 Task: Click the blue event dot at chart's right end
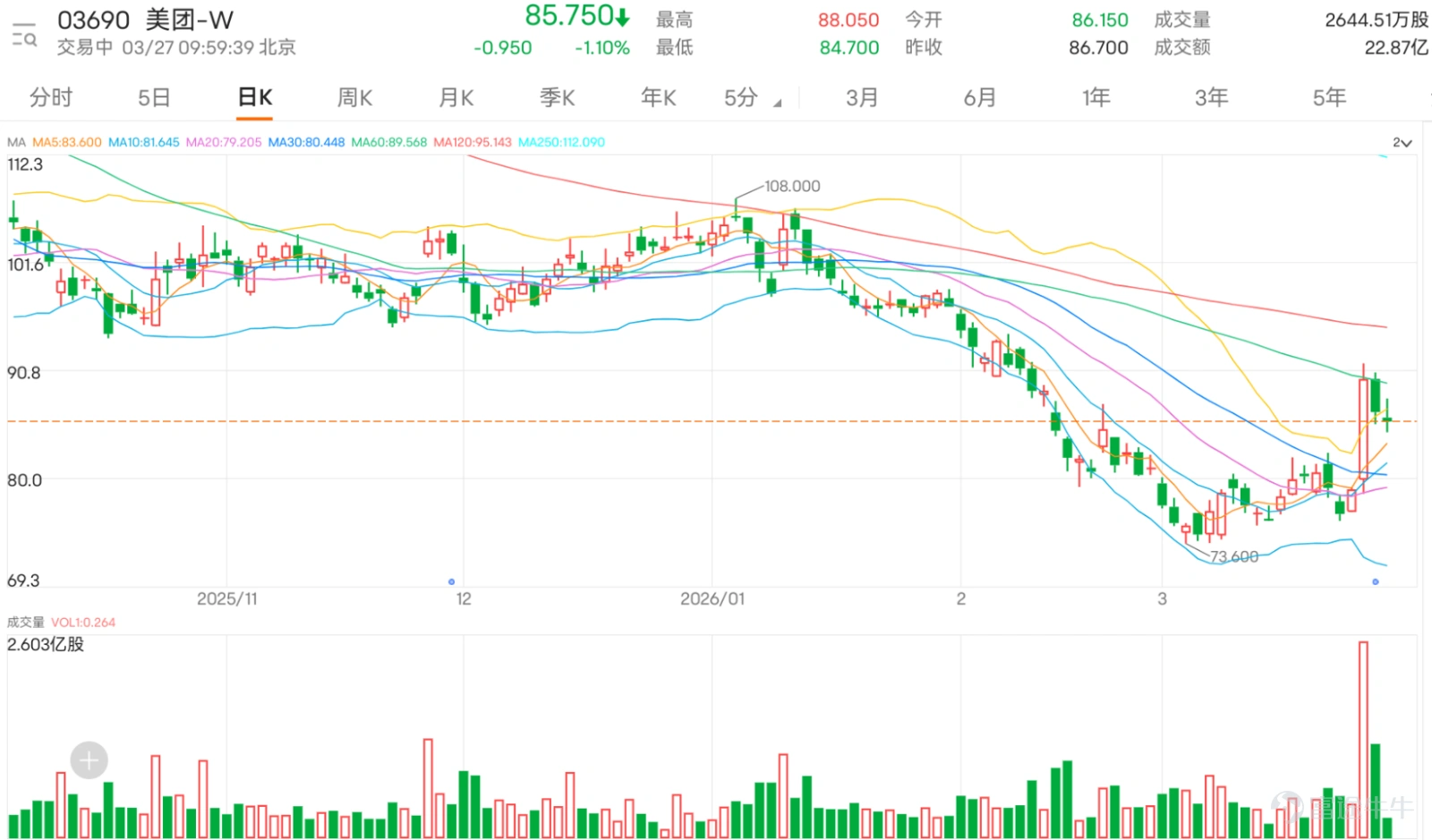[1376, 581]
